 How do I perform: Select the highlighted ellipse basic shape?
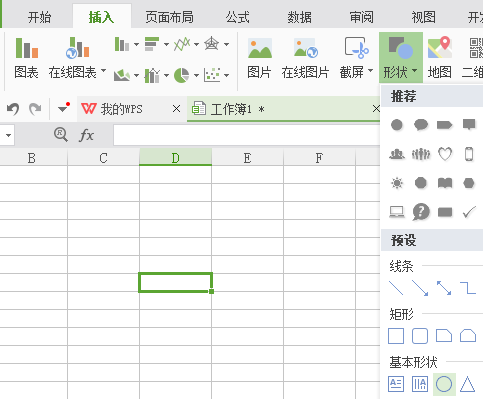coord(444,384)
